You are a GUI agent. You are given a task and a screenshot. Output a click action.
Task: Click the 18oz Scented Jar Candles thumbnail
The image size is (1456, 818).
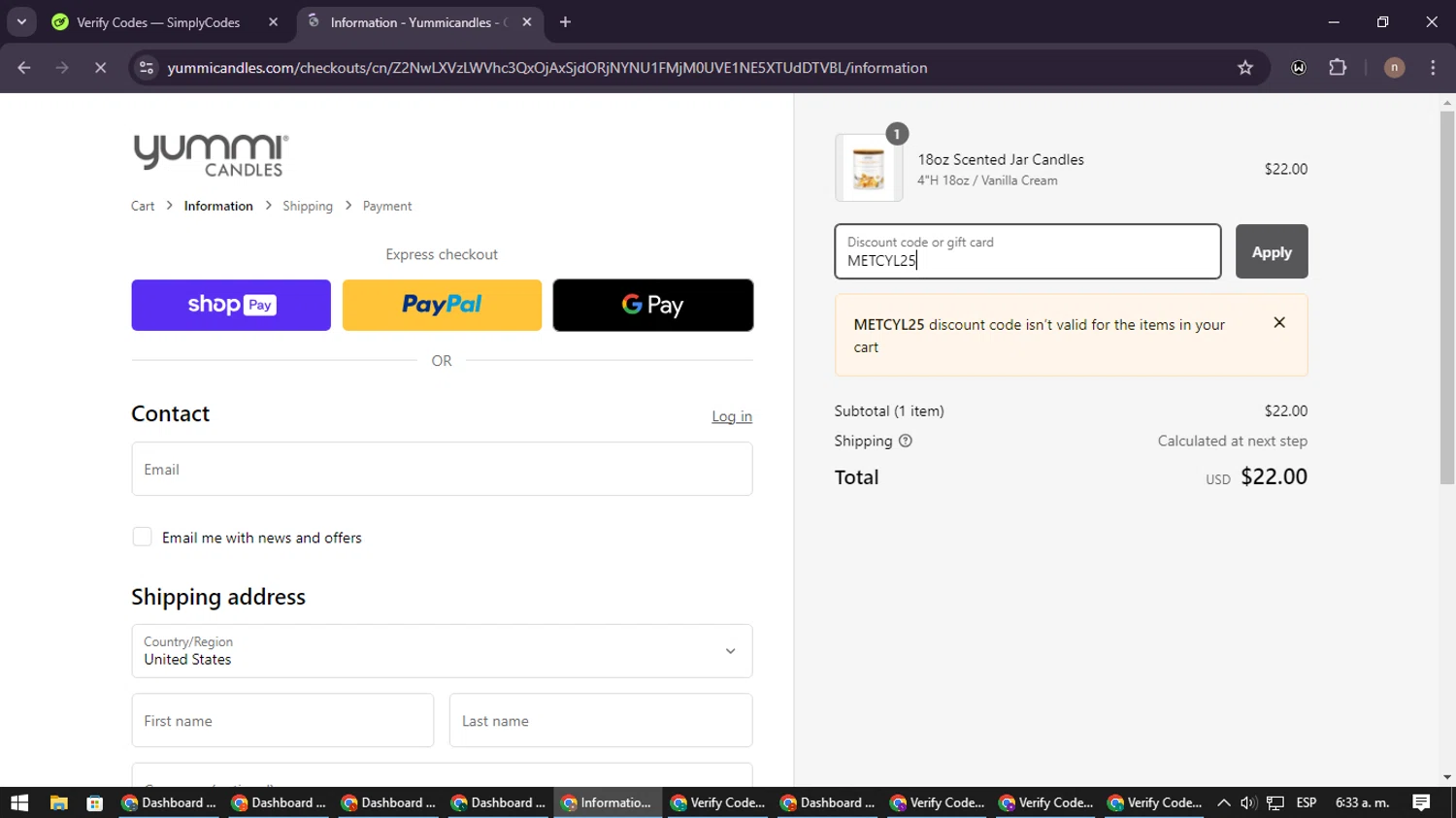tap(869, 168)
